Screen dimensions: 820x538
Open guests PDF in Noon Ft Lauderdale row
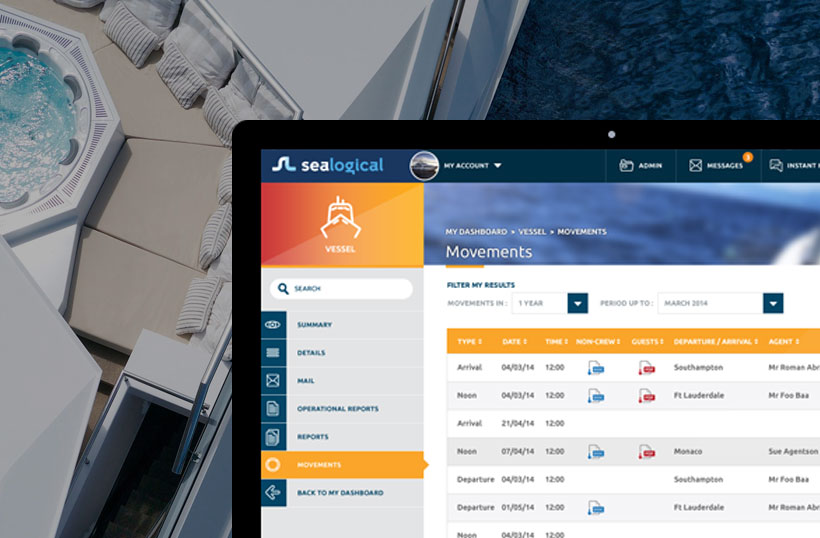(x=646, y=396)
